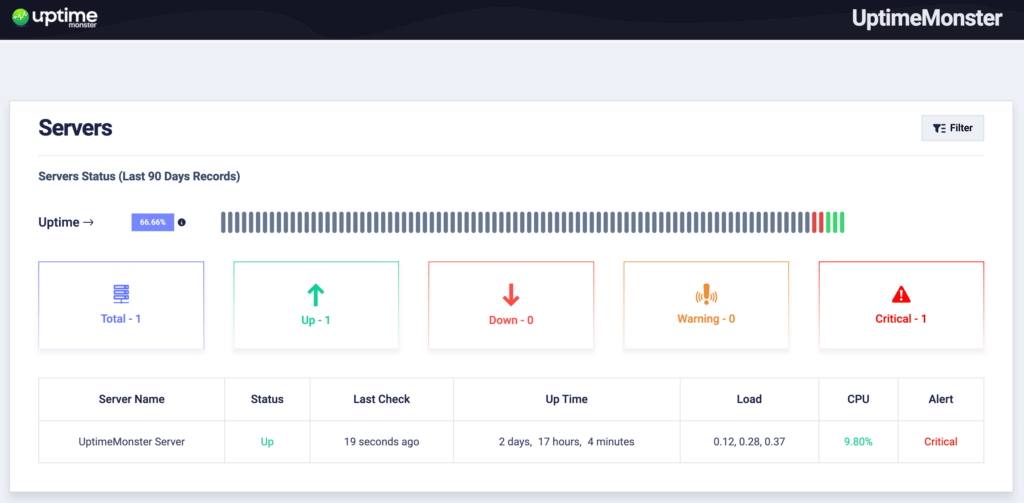Click the Load column header
1024x503 pixels.
[x=749, y=399]
